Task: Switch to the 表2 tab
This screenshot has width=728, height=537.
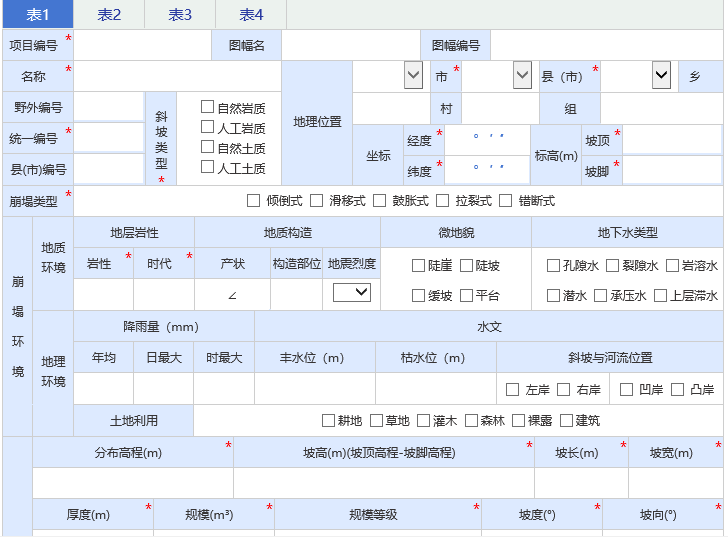Action: (x=110, y=14)
